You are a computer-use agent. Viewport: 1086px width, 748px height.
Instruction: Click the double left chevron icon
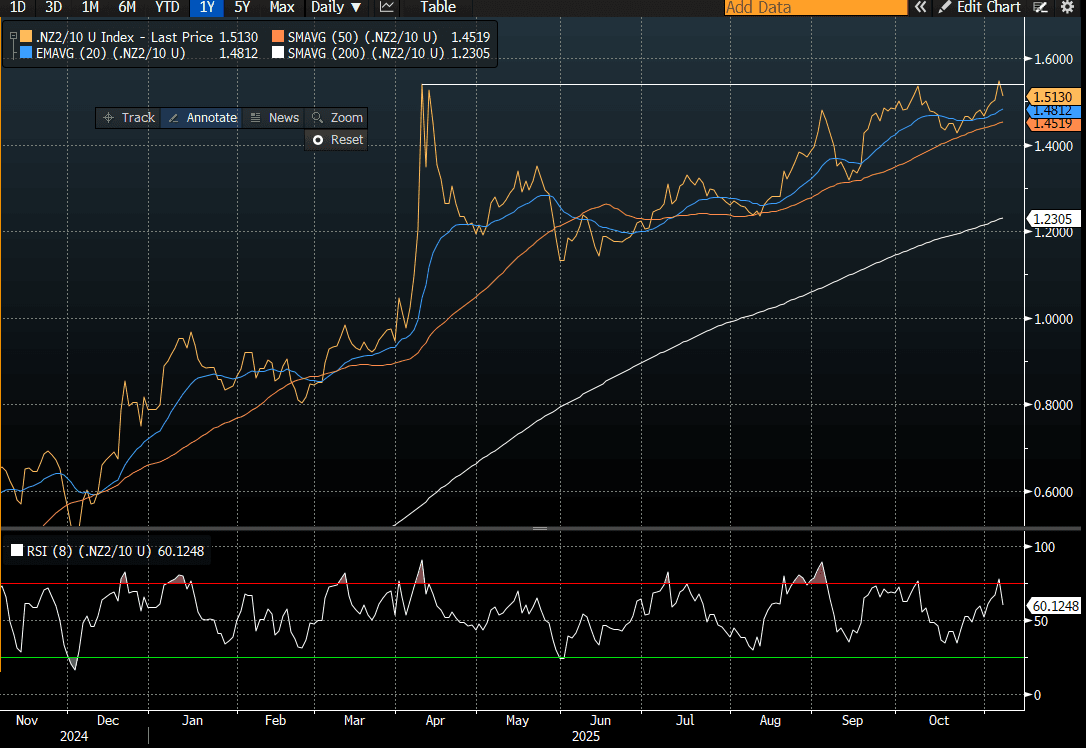click(920, 7)
